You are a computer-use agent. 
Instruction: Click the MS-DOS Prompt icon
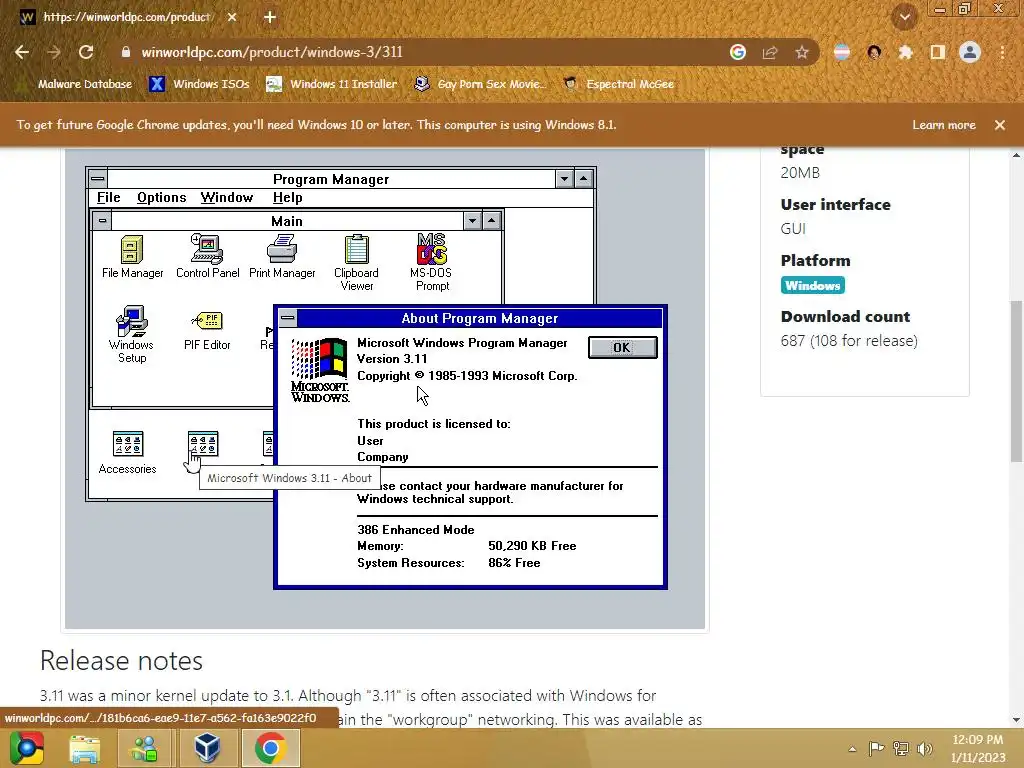click(432, 262)
